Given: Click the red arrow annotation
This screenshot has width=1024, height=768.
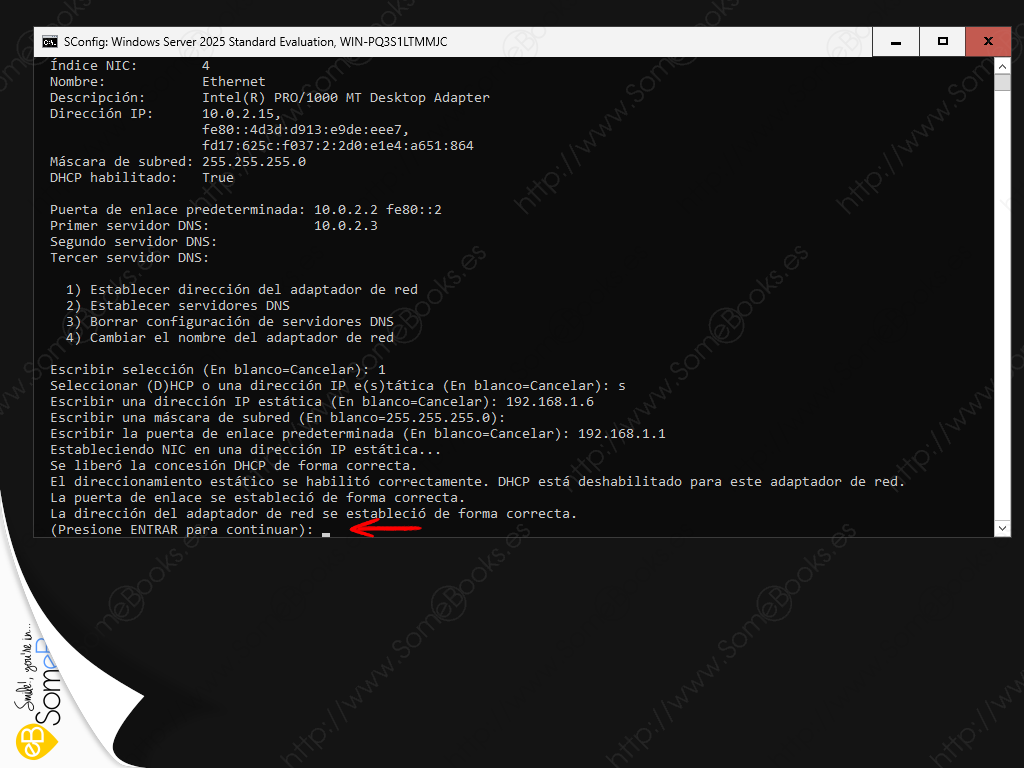Looking at the screenshot, I should pyautogui.click(x=384, y=529).
